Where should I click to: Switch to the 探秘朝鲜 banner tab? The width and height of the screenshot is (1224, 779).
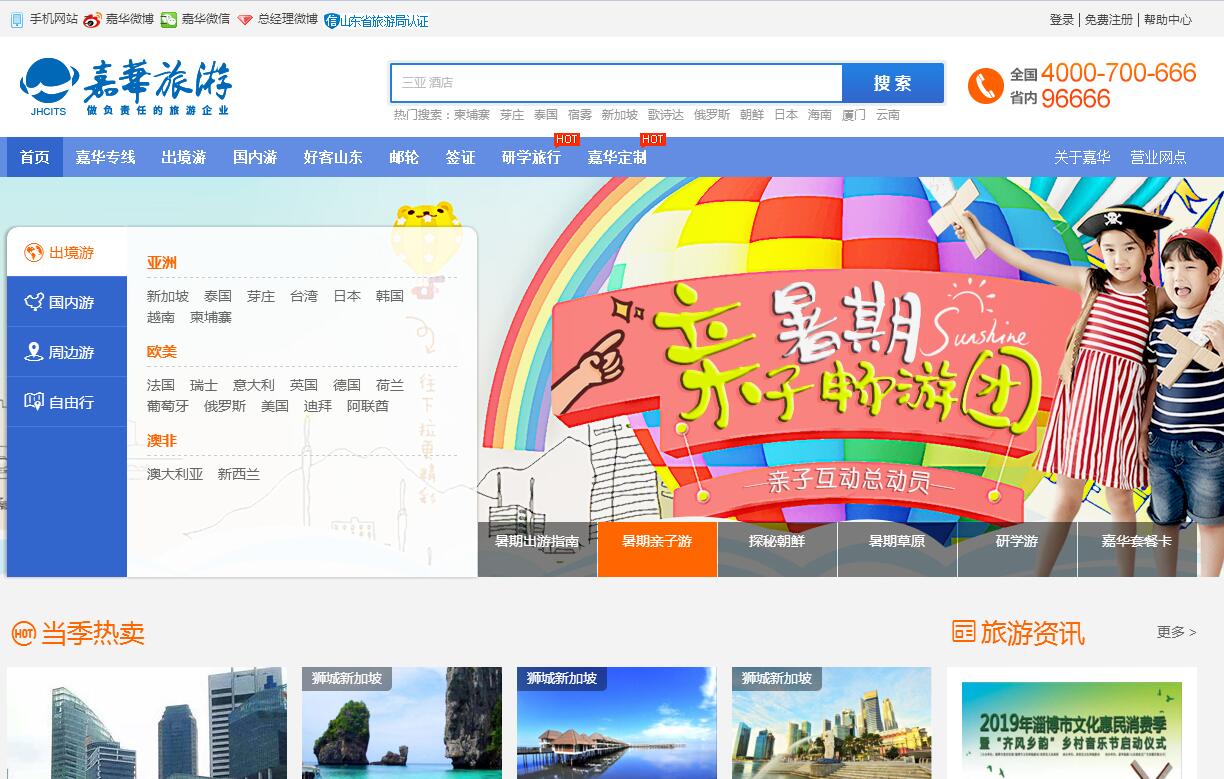[776, 541]
